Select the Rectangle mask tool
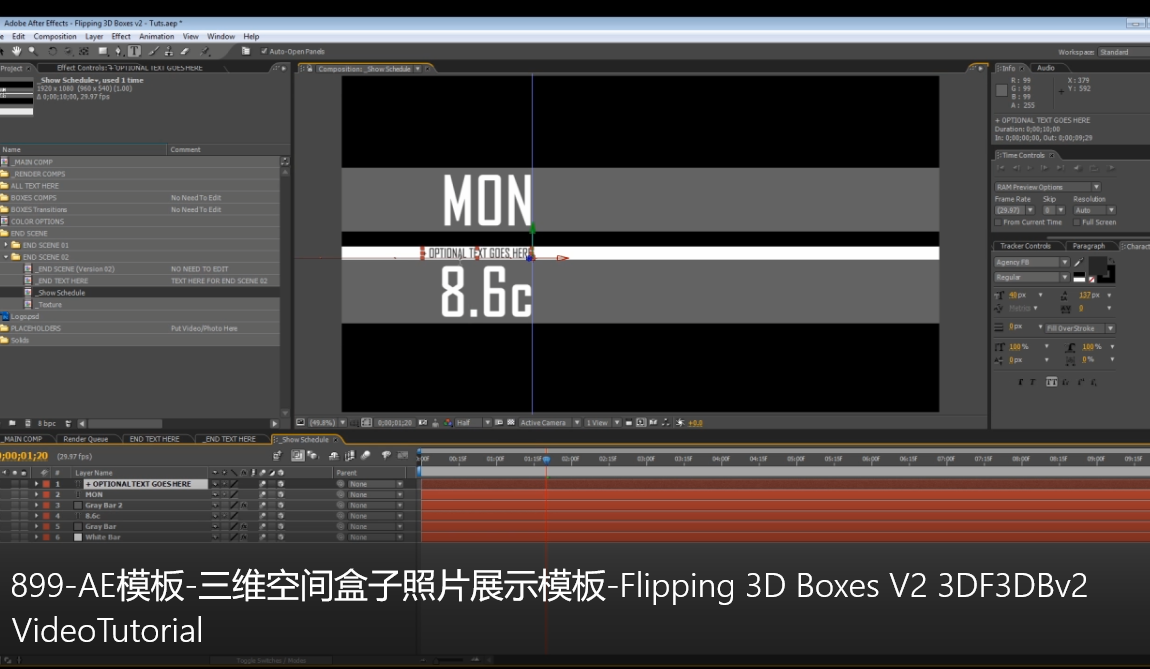 (103, 51)
